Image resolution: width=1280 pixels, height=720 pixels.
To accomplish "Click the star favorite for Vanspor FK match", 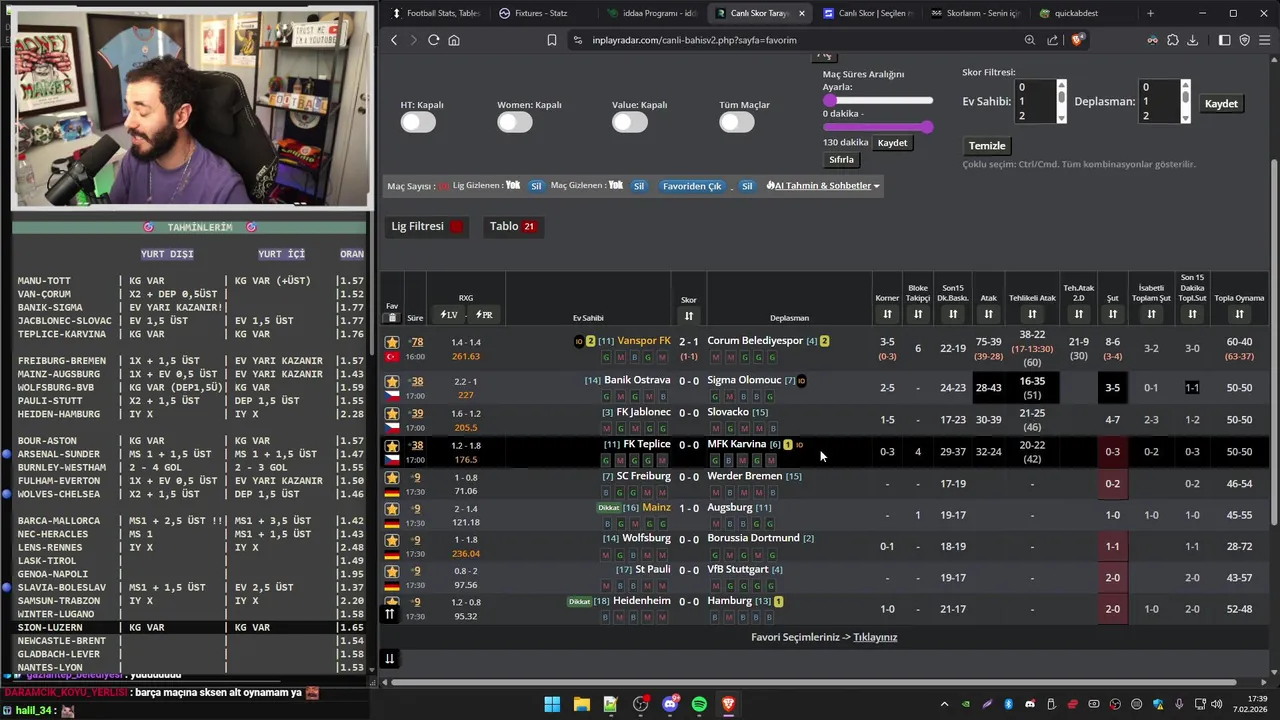I will click(x=392, y=342).
